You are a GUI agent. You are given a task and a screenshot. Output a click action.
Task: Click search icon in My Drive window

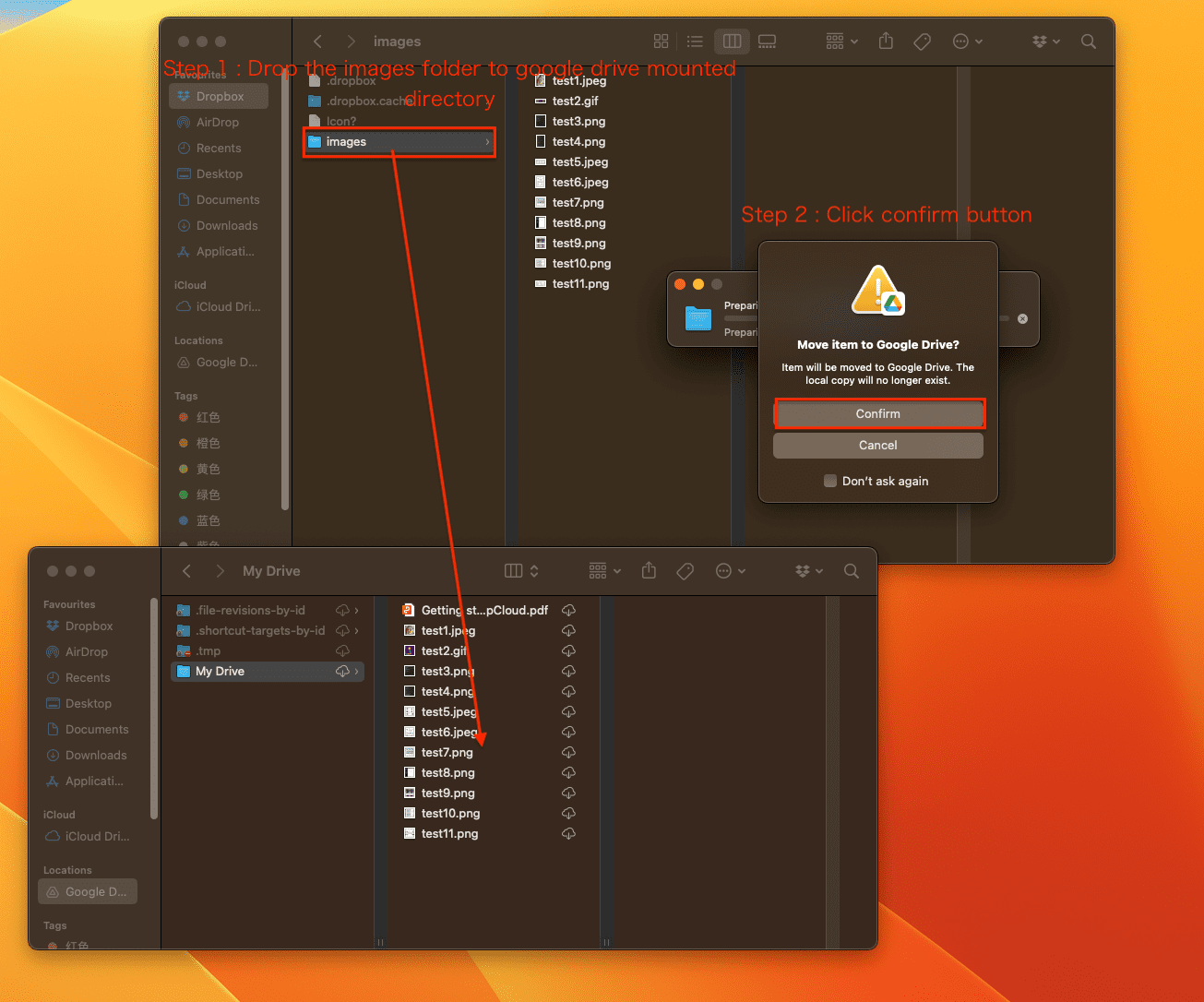[852, 571]
